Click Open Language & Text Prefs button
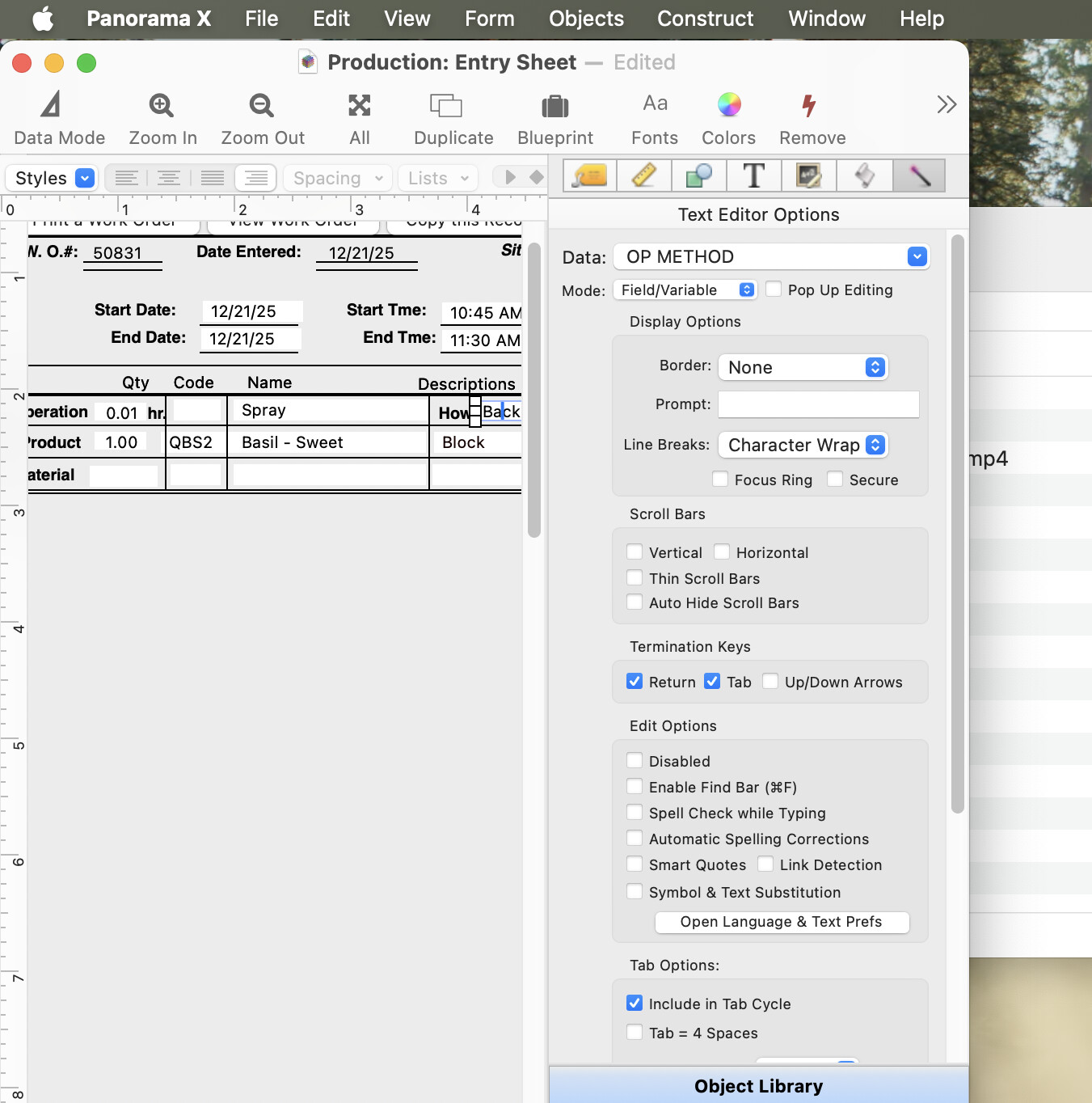The width and height of the screenshot is (1092, 1103). pos(782,922)
